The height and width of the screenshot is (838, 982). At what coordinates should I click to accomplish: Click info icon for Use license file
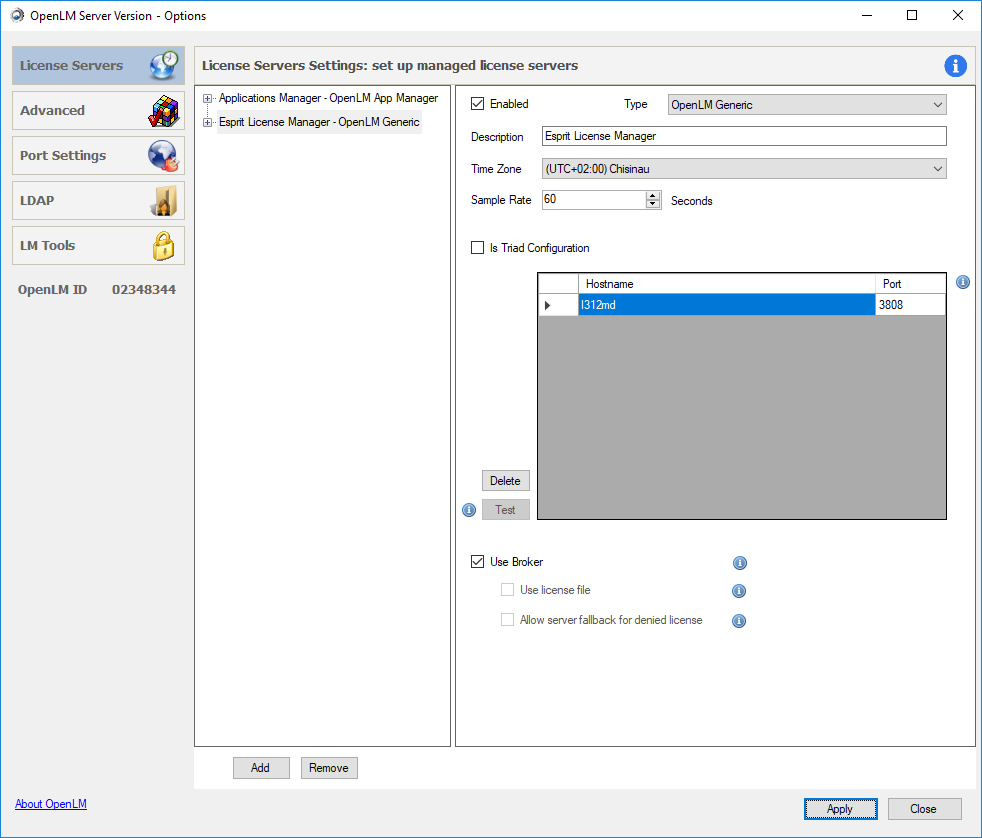coord(740,591)
